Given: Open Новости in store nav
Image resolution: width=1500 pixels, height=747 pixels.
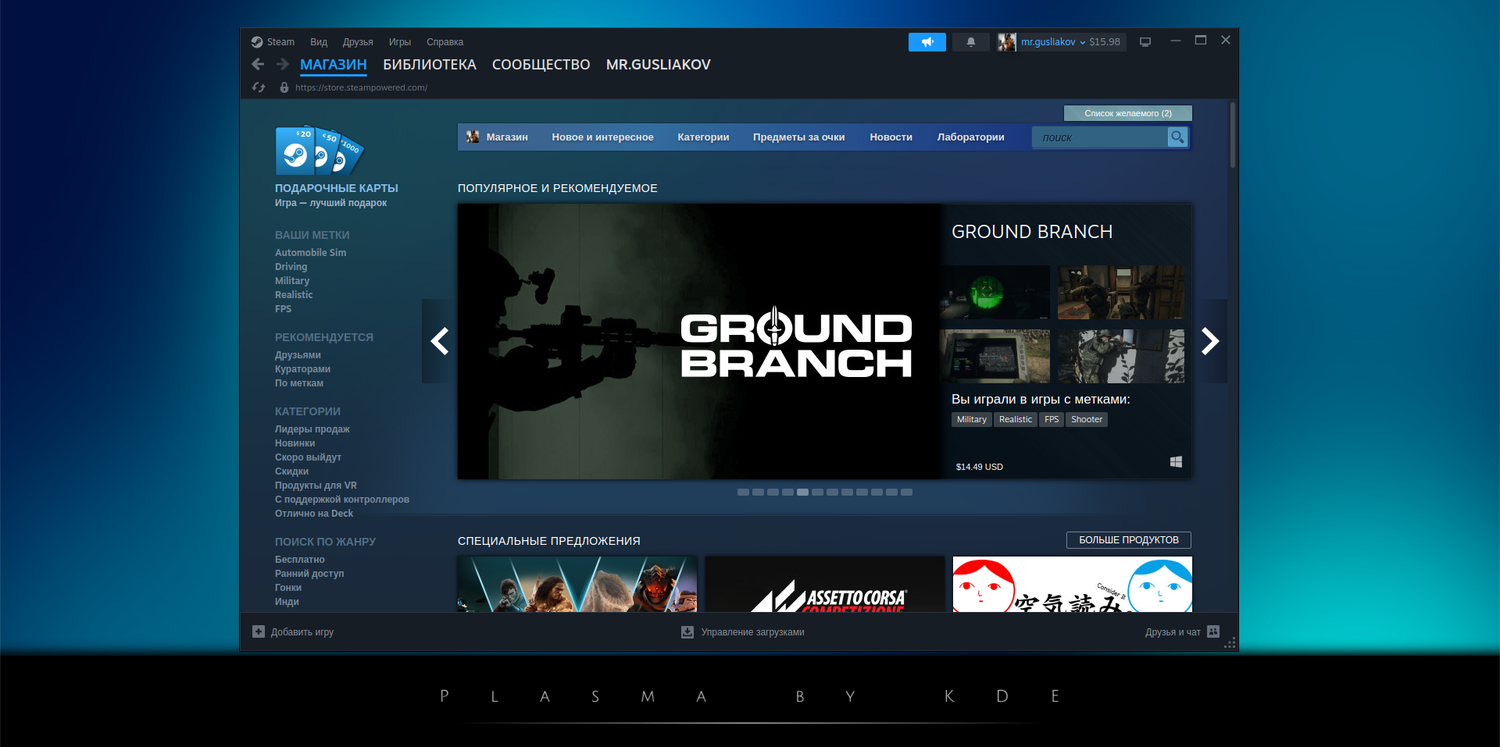Looking at the screenshot, I should tap(891, 137).
